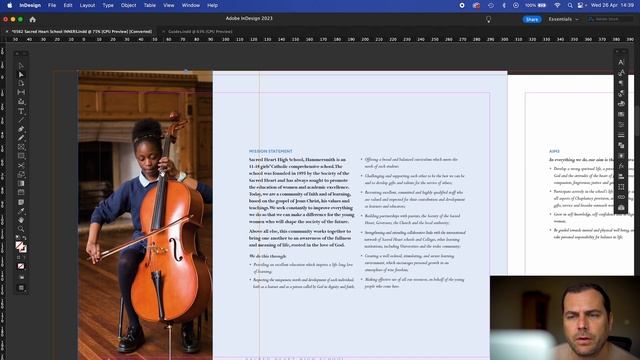640x360 pixels.
Task: Select the Fill color swatch in Tools
Action: (x=19, y=245)
